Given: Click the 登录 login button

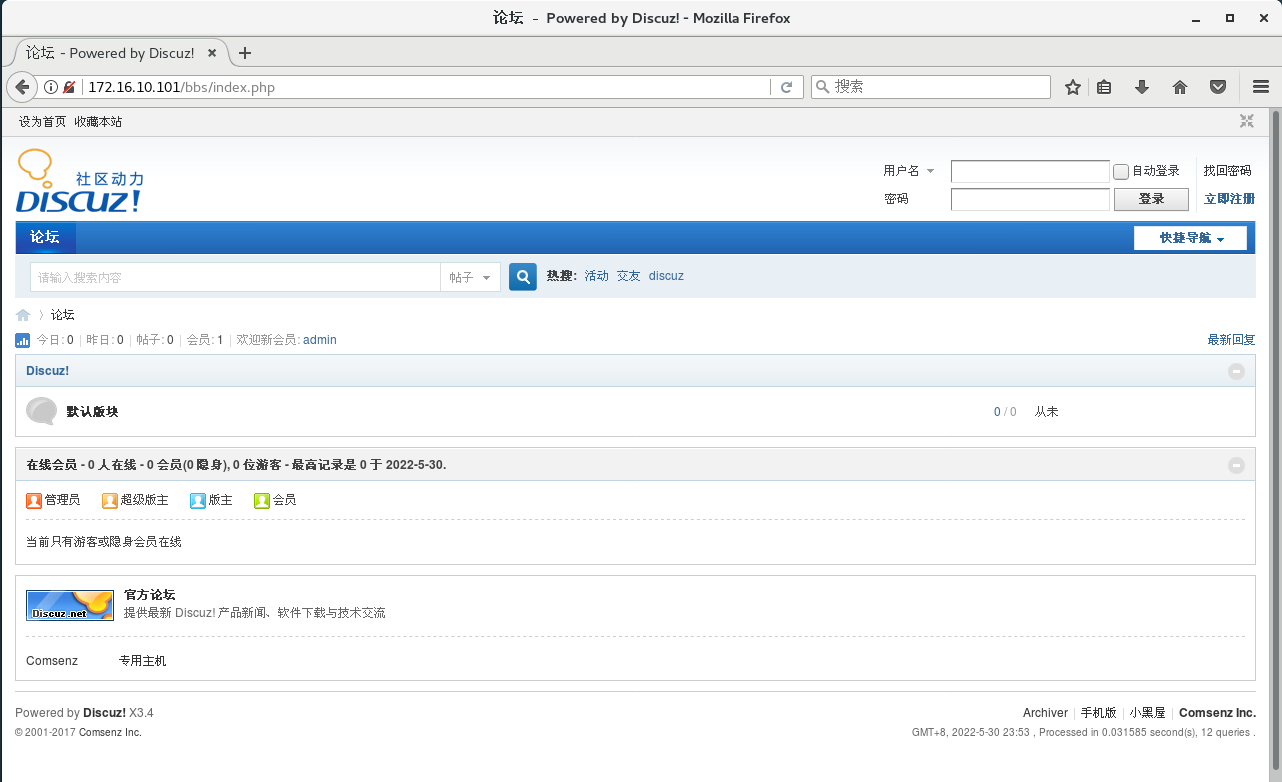Looking at the screenshot, I should 1152,199.
